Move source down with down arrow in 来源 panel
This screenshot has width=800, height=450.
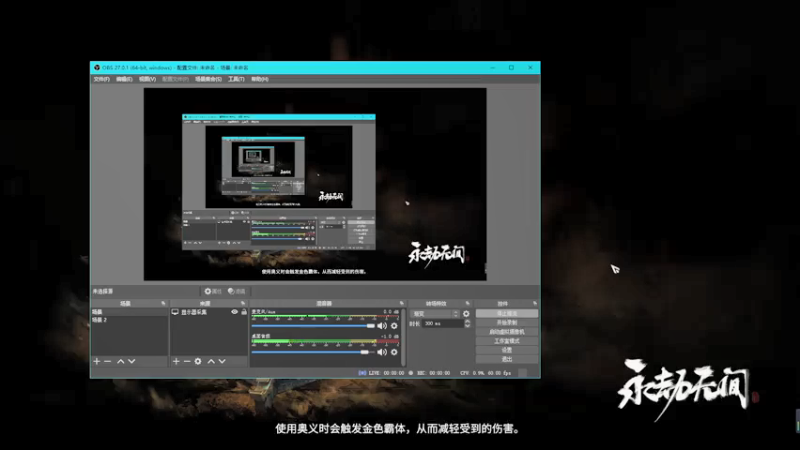point(222,361)
